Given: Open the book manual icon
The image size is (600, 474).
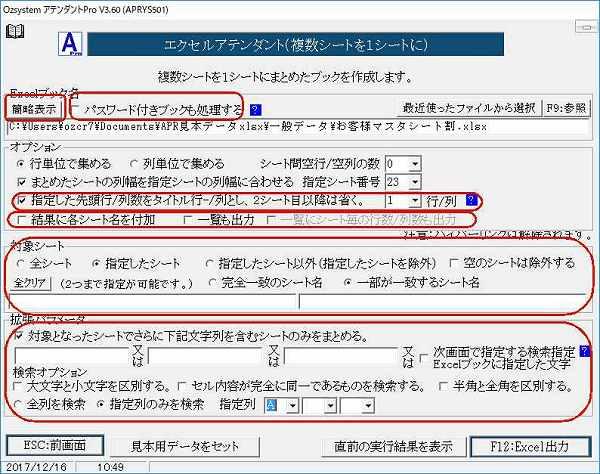Looking at the screenshot, I should pyautogui.click(x=15, y=31).
